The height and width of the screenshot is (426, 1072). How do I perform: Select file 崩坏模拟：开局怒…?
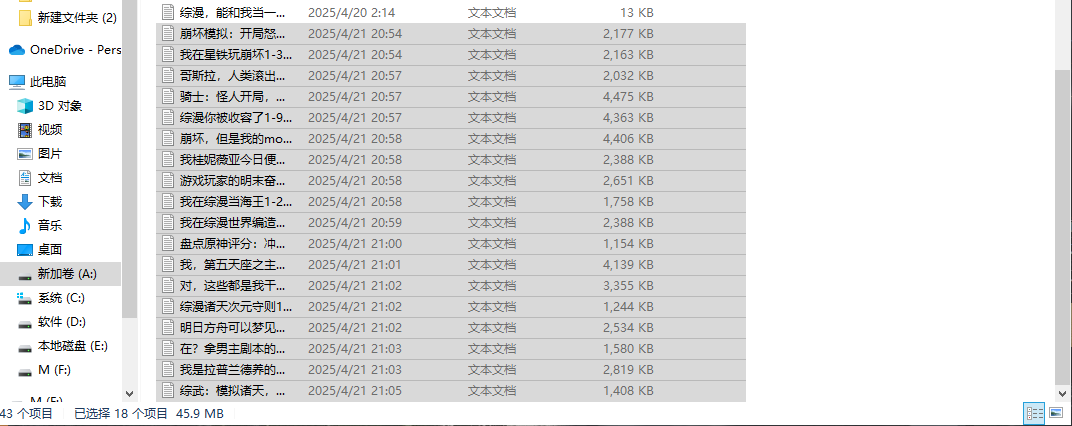pyautogui.click(x=451, y=34)
